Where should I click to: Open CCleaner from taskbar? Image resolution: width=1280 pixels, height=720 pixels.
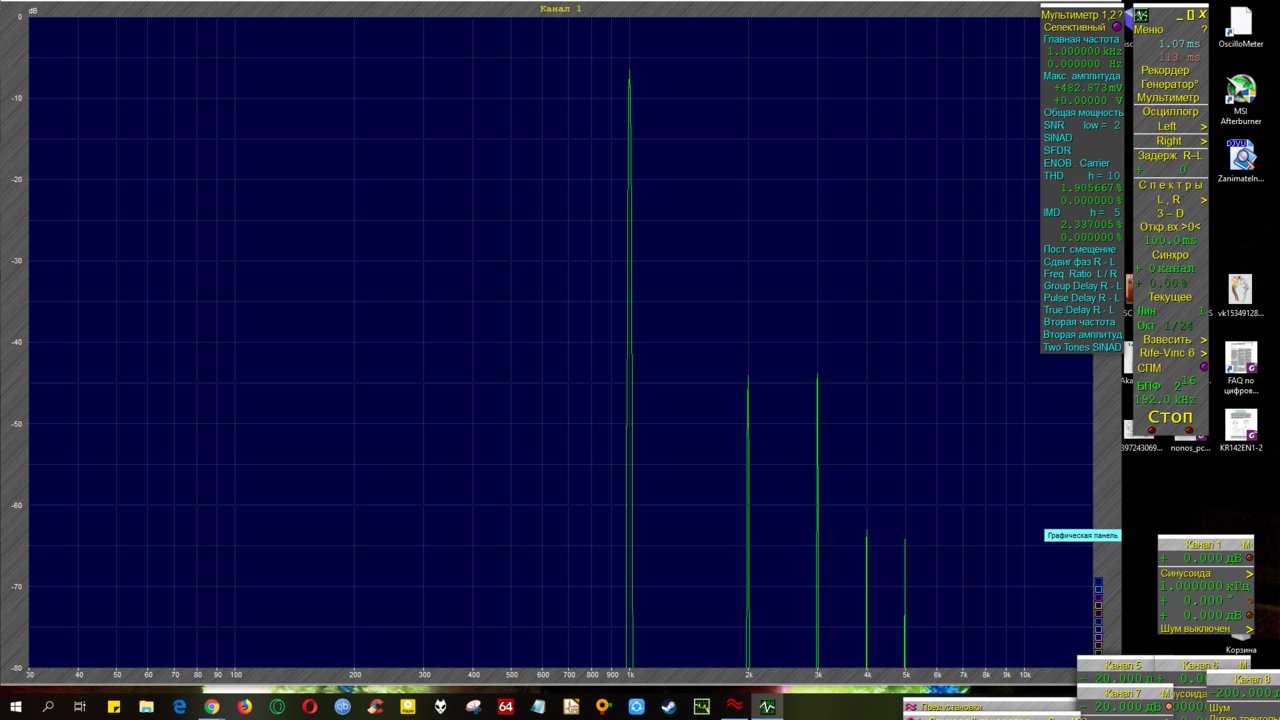[x=375, y=706]
